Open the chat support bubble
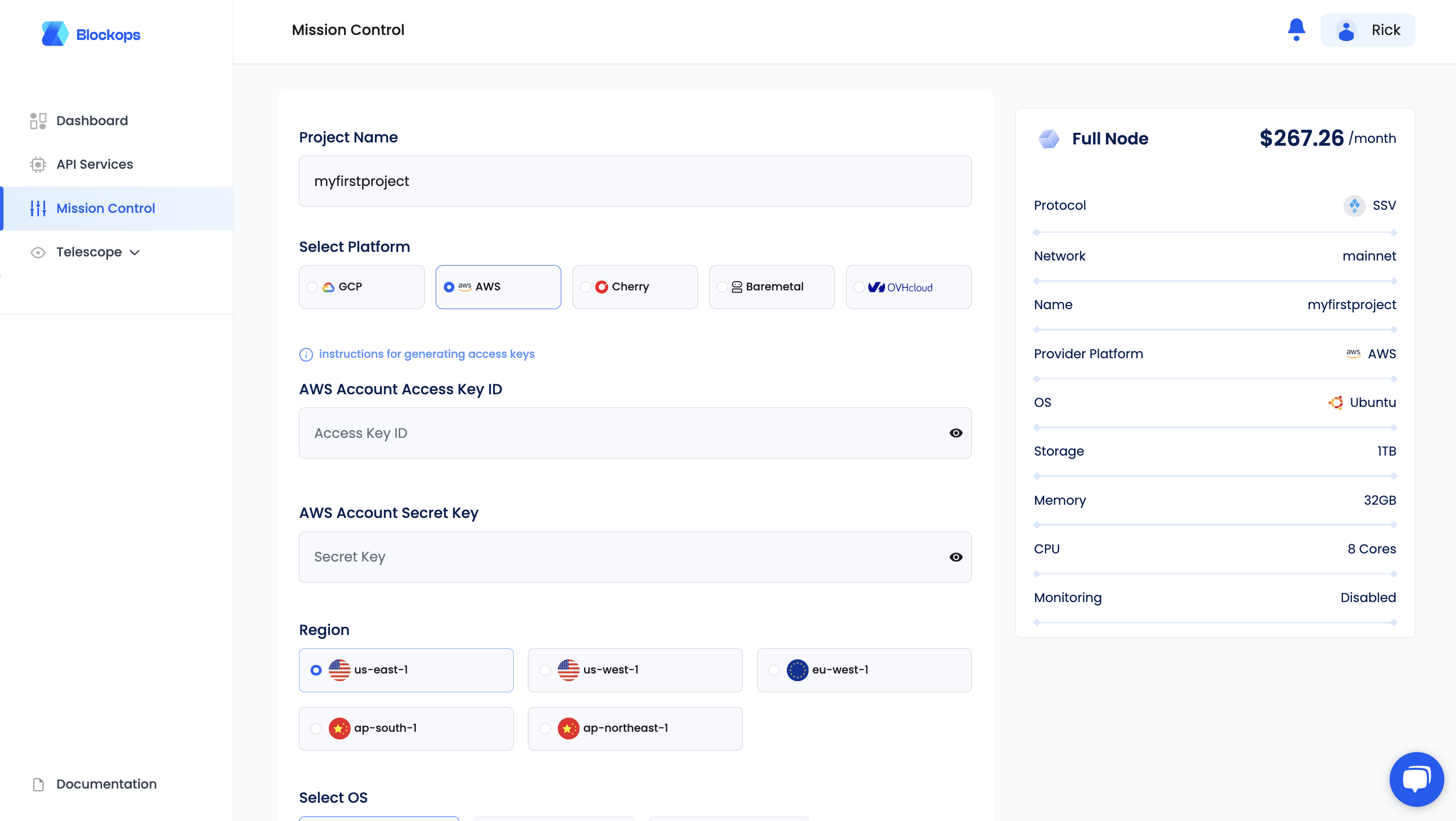1456x821 pixels. [x=1416, y=779]
